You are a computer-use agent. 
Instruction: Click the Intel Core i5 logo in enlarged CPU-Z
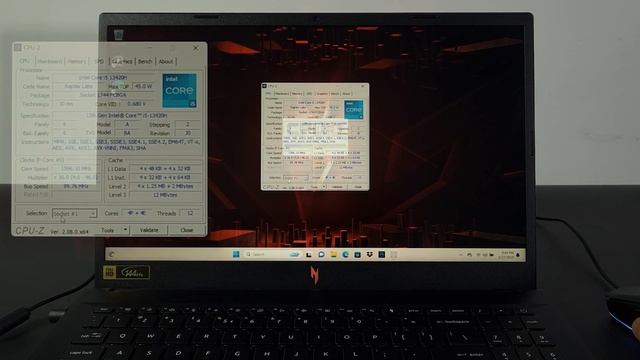(x=179, y=91)
